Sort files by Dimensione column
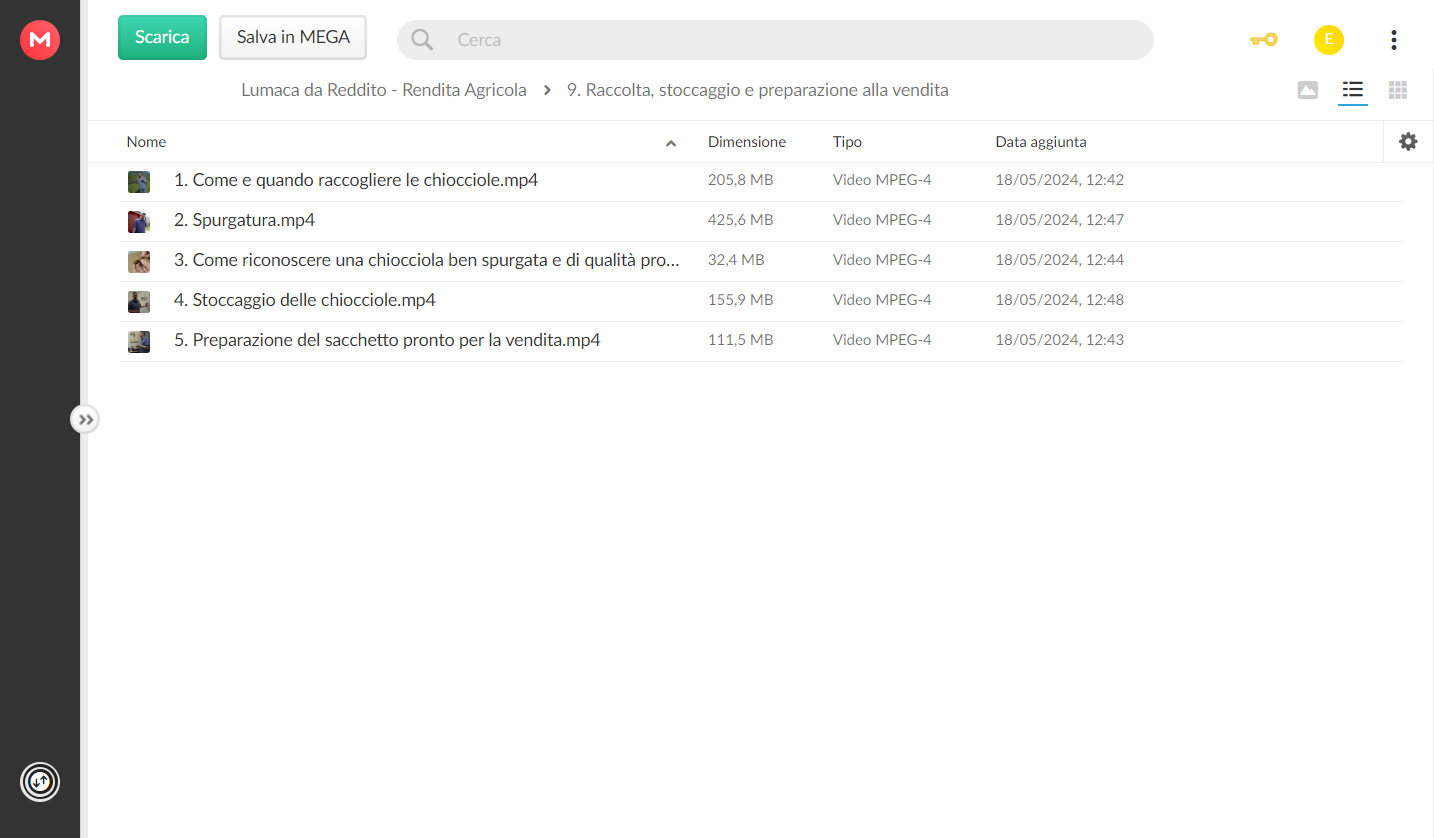1434x838 pixels. (x=747, y=142)
